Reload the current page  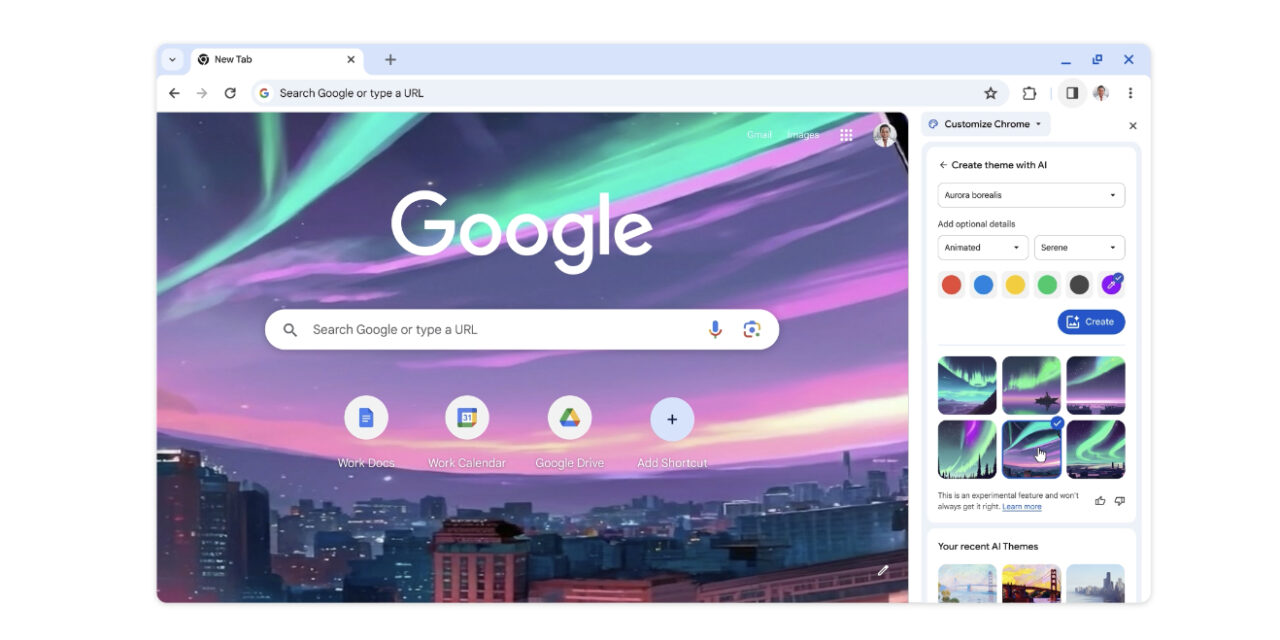[230, 93]
